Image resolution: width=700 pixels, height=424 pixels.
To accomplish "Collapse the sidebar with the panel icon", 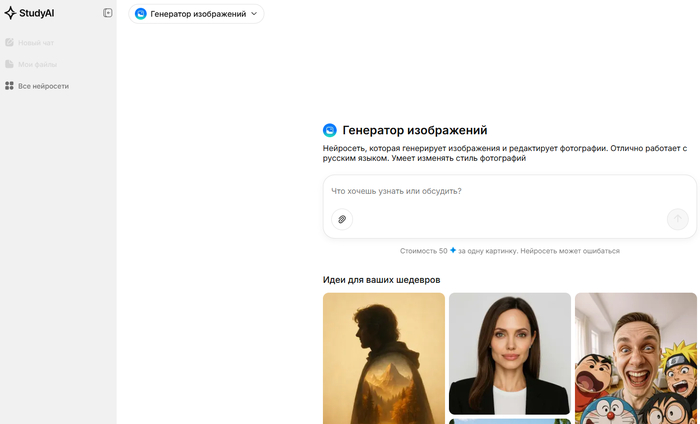I will click(108, 13).
